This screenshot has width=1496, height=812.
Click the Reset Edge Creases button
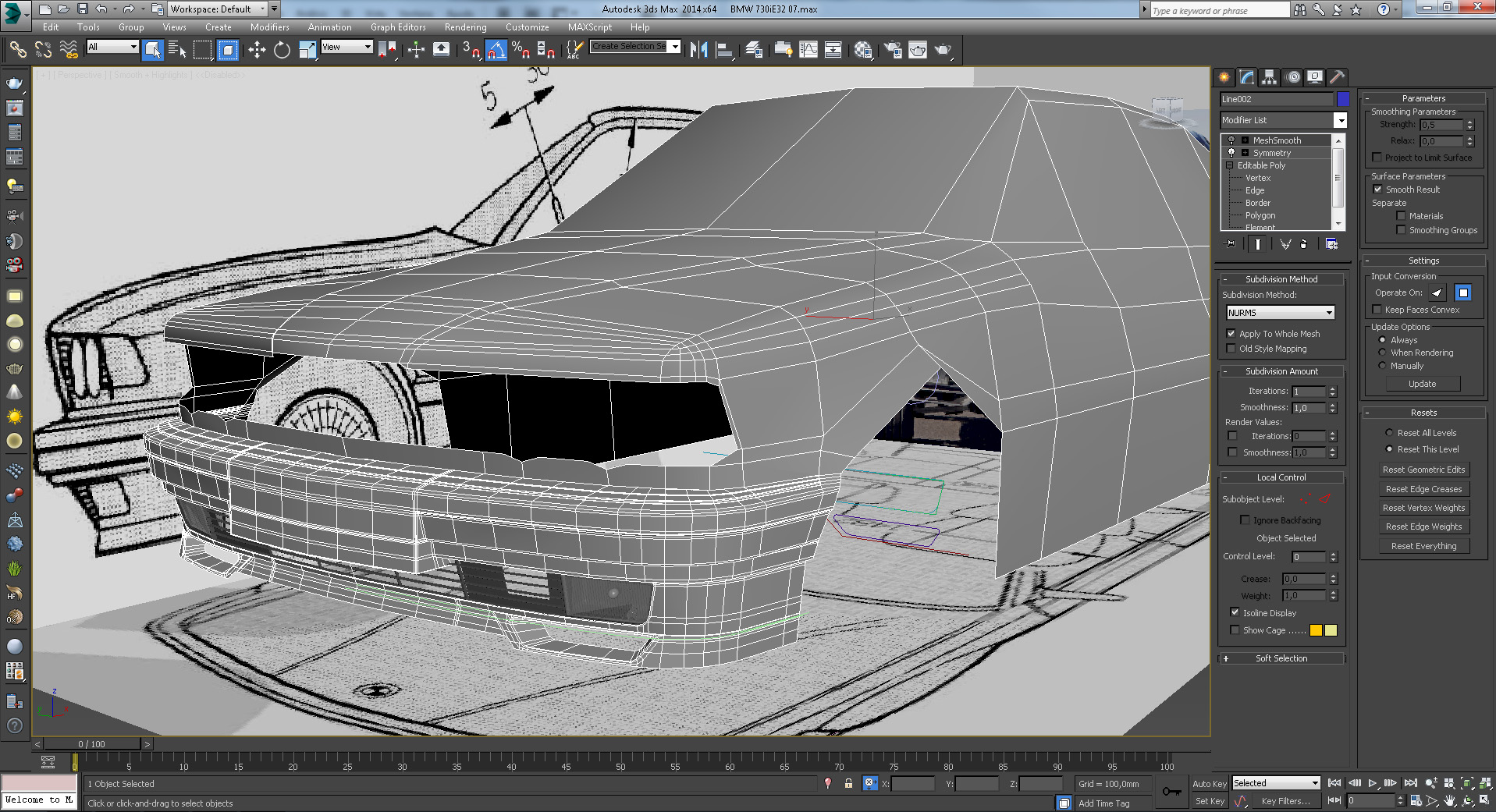click(1423, 489)
